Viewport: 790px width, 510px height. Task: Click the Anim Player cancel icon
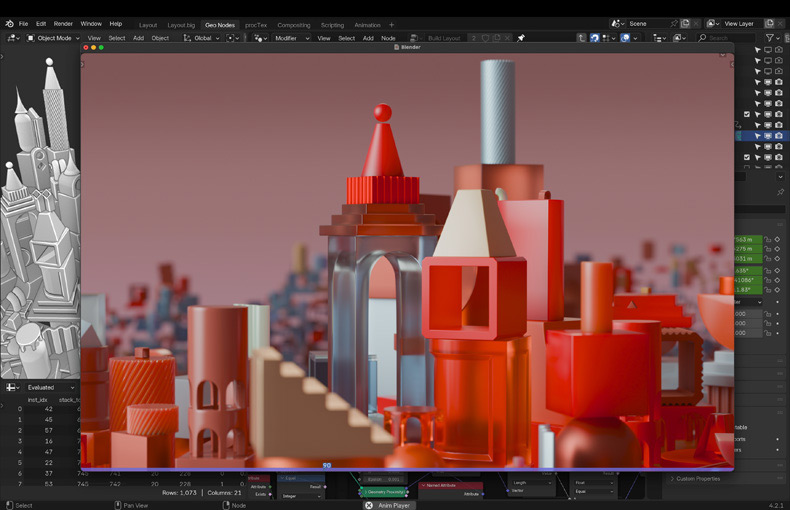[369, 505]
